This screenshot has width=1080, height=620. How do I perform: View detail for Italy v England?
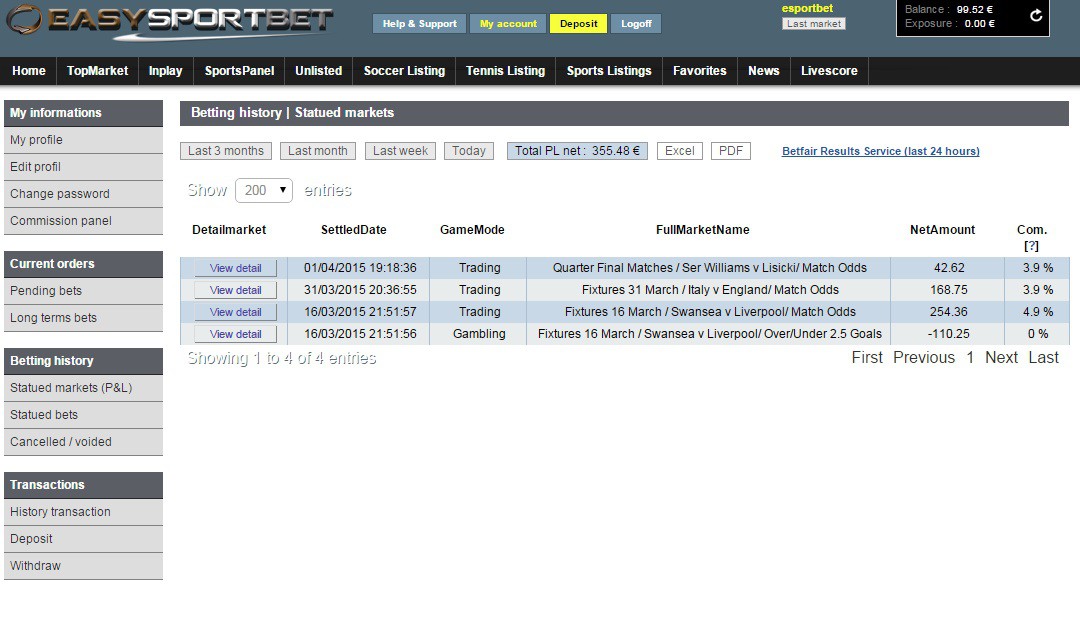click(236, 290)
